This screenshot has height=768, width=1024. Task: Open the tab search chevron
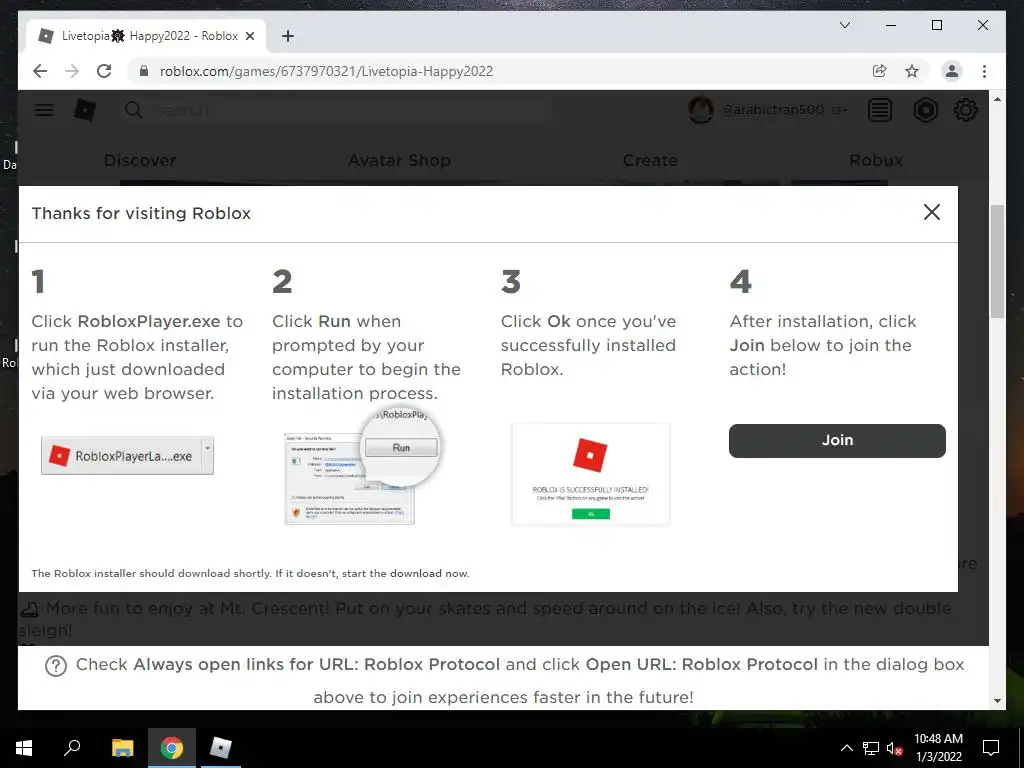coord(844,25)
